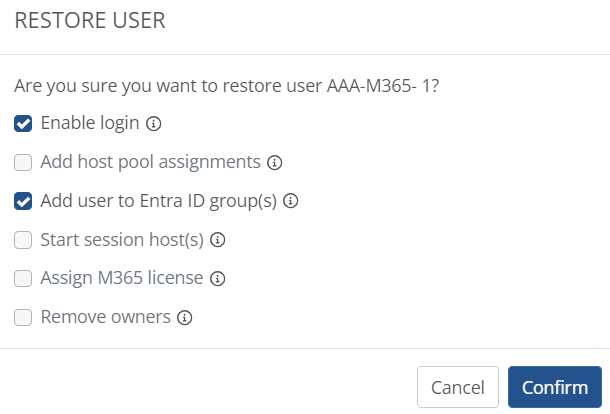Image resolution: width=610 pixels, height=414 pixels.
Task: Click the 'Start session host(s)' label text
Action: pos(122,240)
